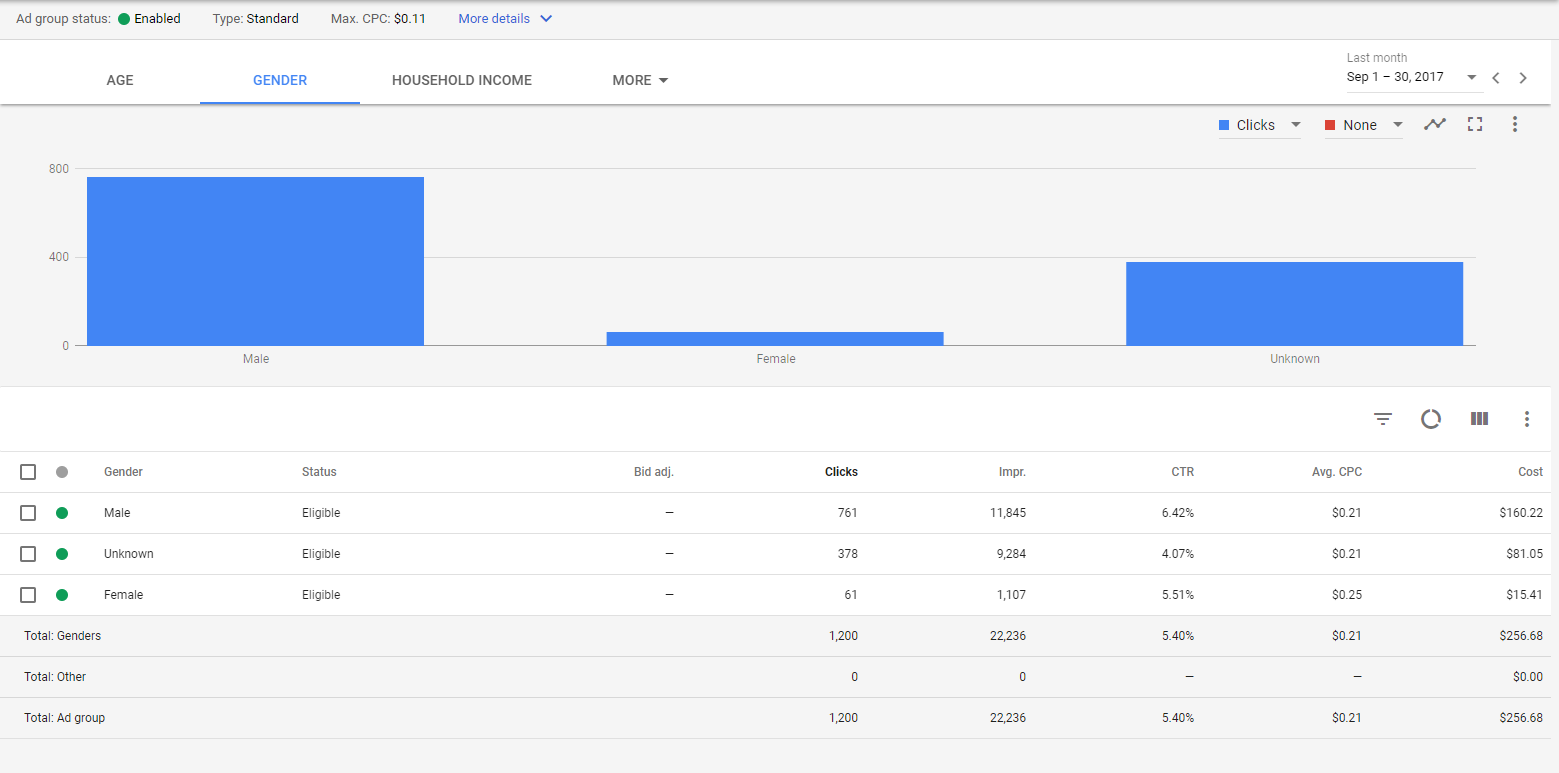1559x773 pixels.
Task: Click the Eligible status for Male
Action: click(x=321, y=513)
